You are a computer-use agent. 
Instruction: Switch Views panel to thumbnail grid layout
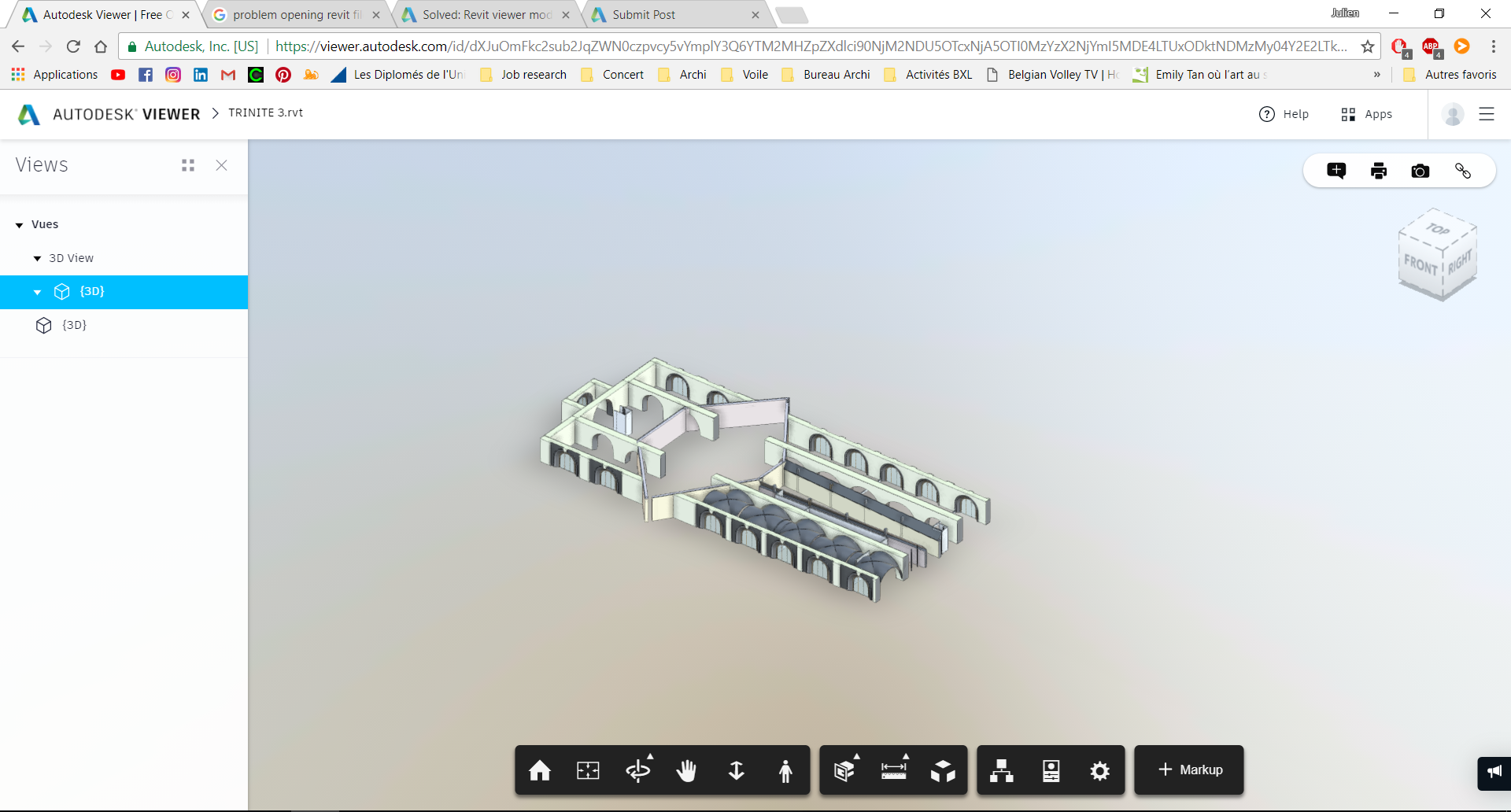(188, 165)
